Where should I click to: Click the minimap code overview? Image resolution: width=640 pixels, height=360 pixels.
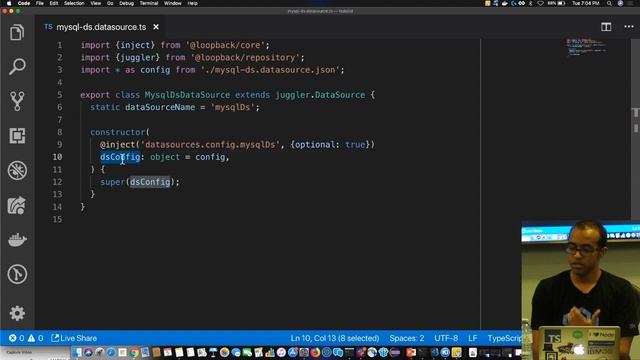pyautogui.click(x=586, y=46)
